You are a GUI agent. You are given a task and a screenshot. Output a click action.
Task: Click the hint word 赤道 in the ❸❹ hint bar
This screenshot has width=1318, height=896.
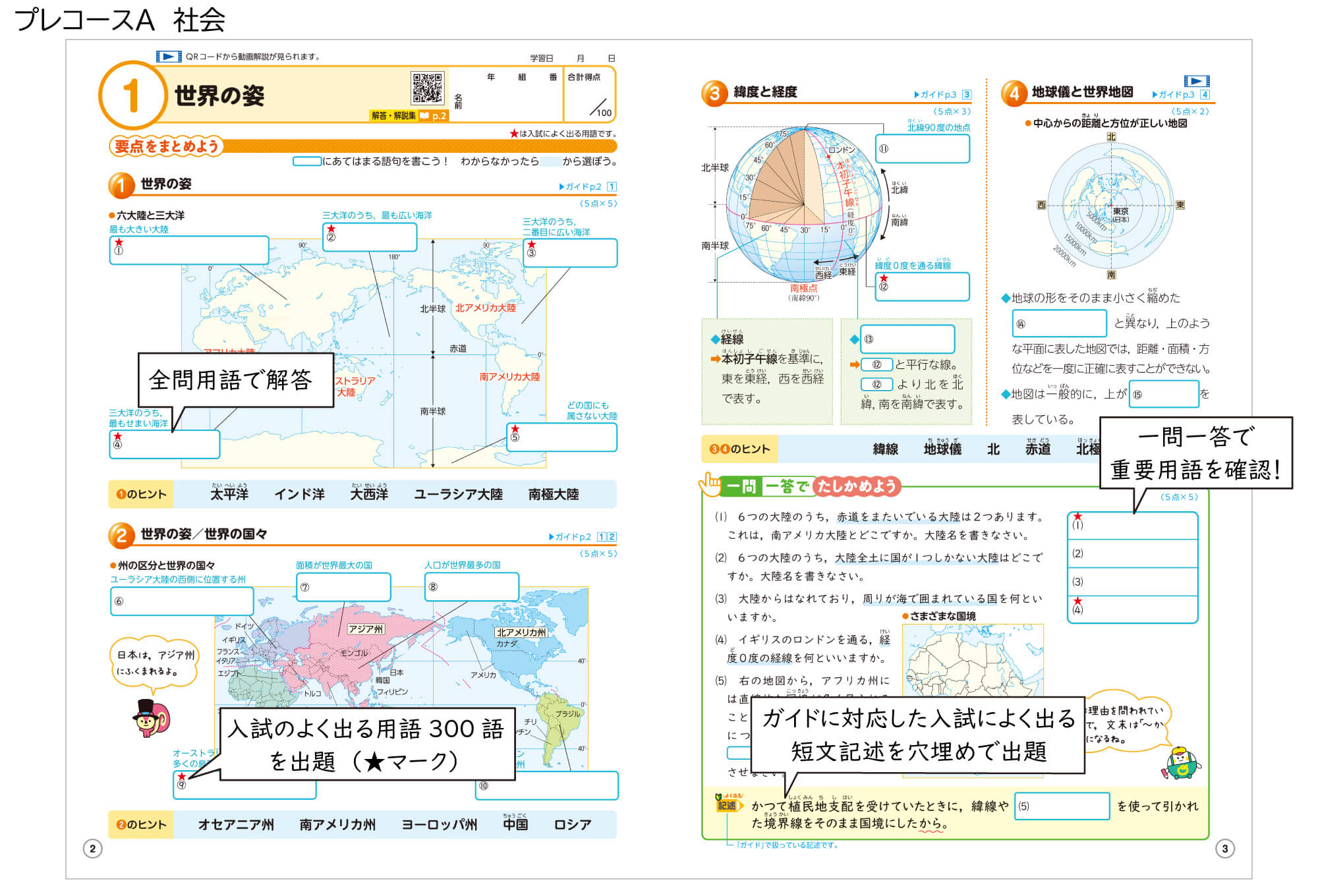[1038, 449]
